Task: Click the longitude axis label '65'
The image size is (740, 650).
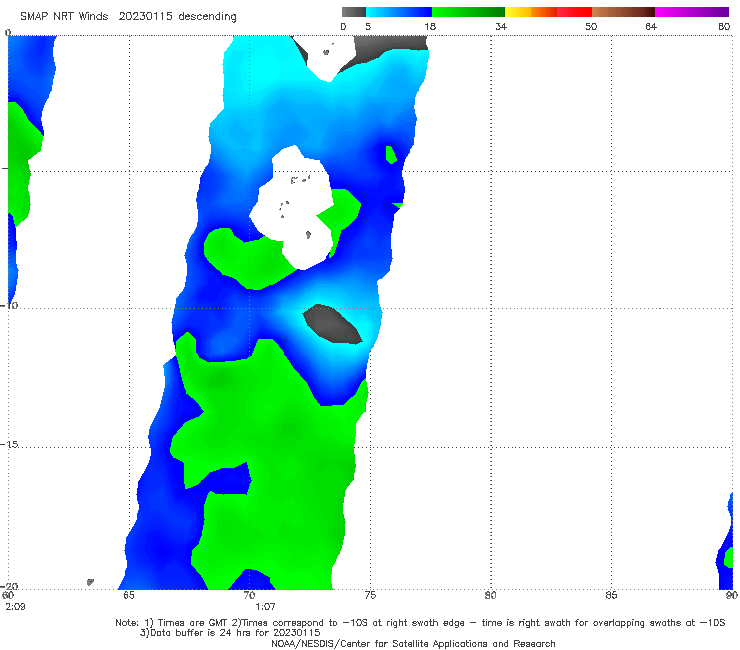Action: 129,595
